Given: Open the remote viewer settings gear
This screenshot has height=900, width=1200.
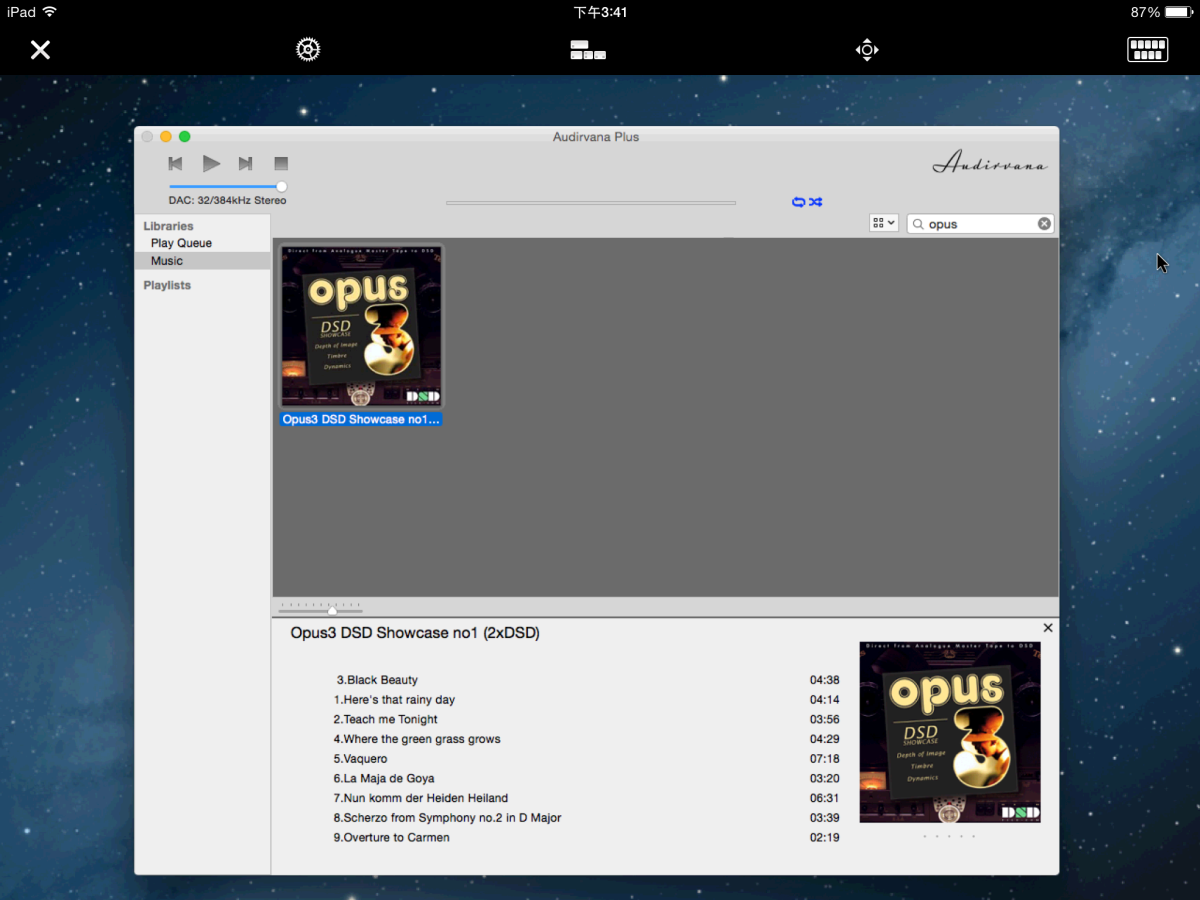Looking at the screenshot, I should point(308,50).
